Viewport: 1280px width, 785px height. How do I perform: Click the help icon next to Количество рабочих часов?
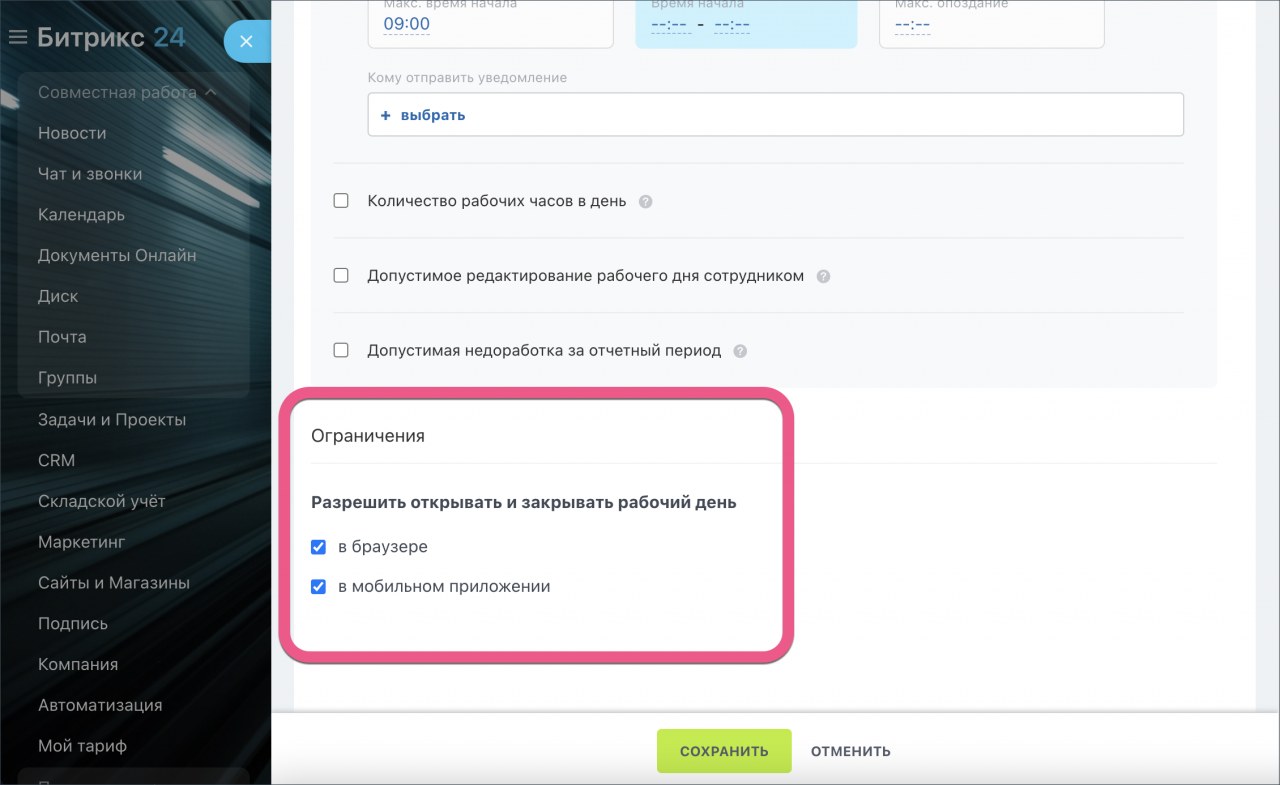coord(645,201)
